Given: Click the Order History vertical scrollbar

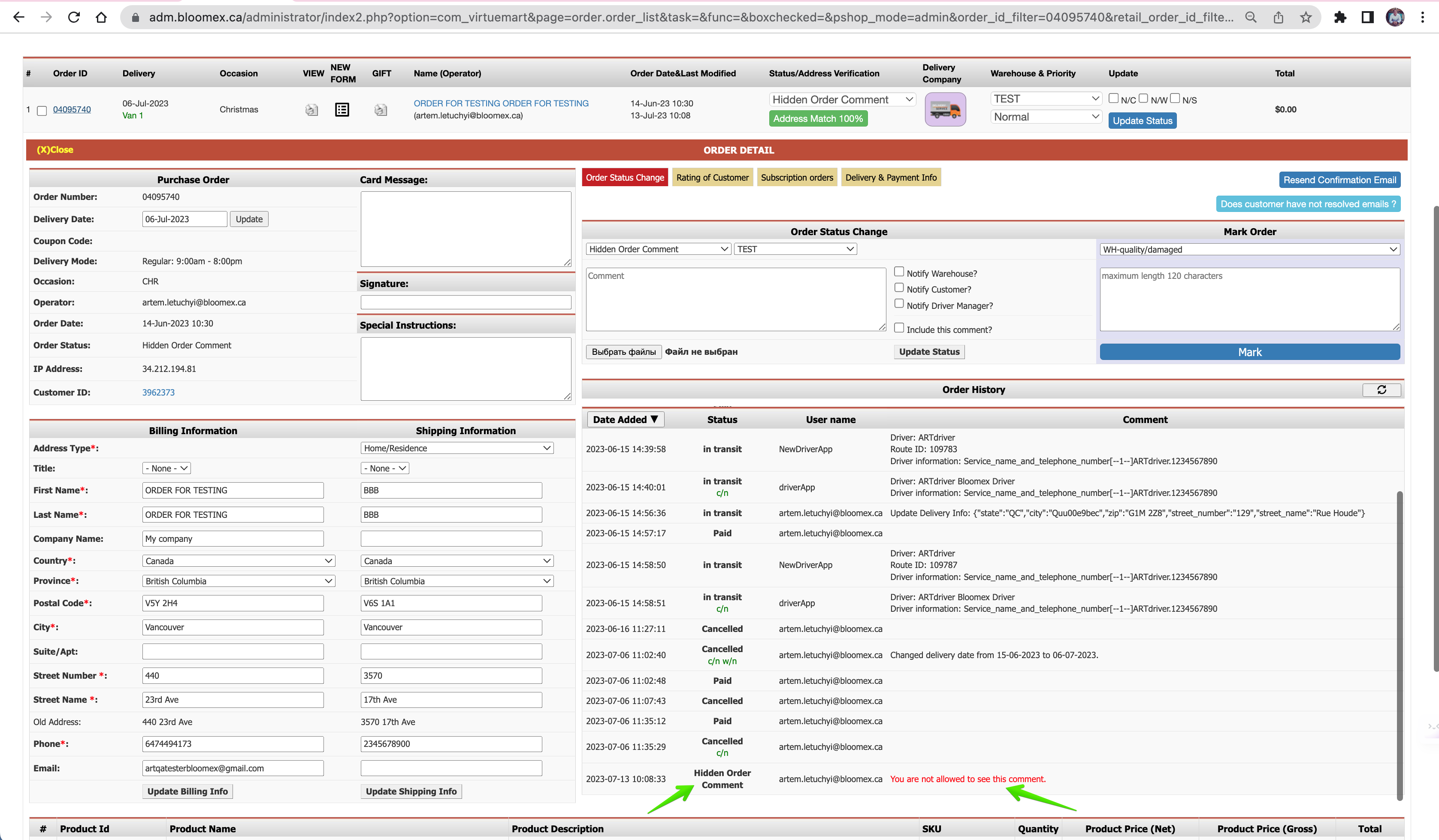Looking at the screenshot, I should (x=1399, y=645).
